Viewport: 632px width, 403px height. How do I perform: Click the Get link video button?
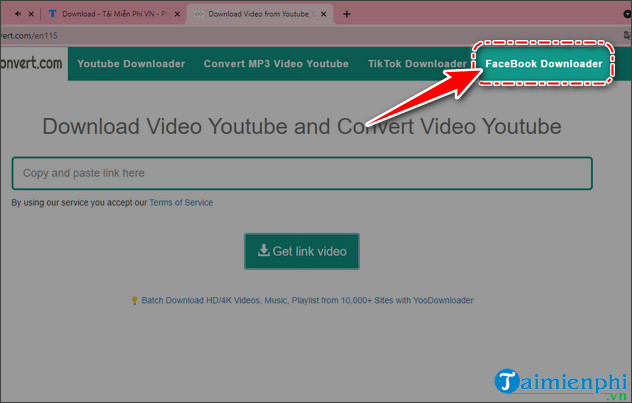click(x=302, y=251)
